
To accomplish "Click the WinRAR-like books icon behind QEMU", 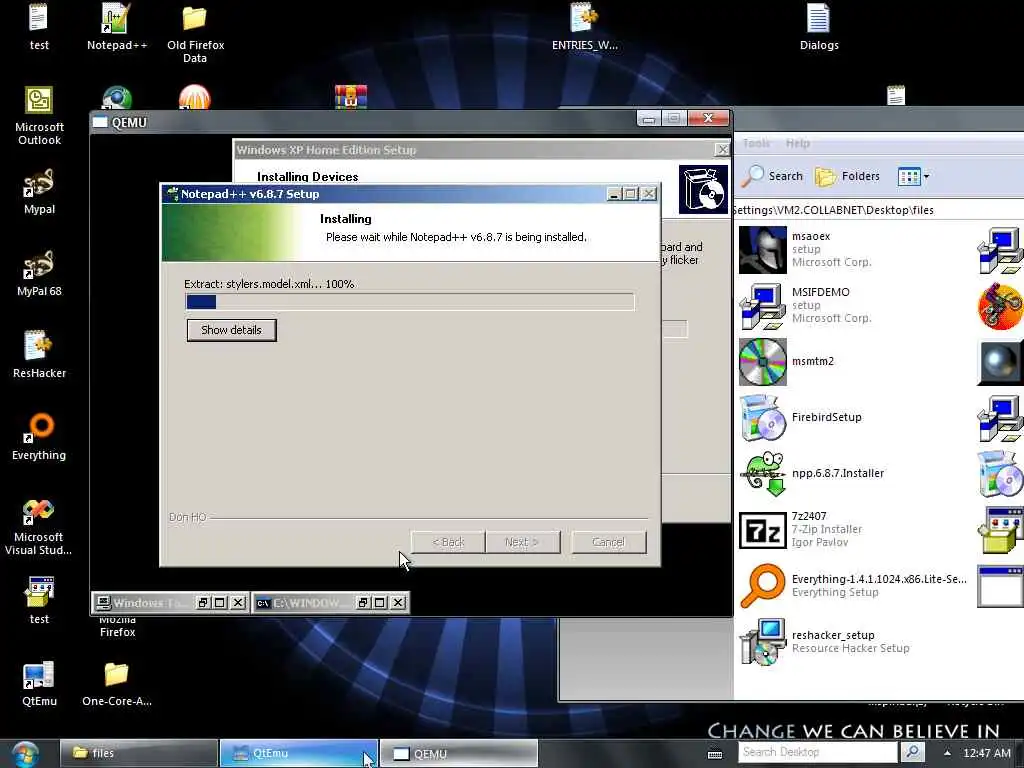I will (x=351, y=97).
